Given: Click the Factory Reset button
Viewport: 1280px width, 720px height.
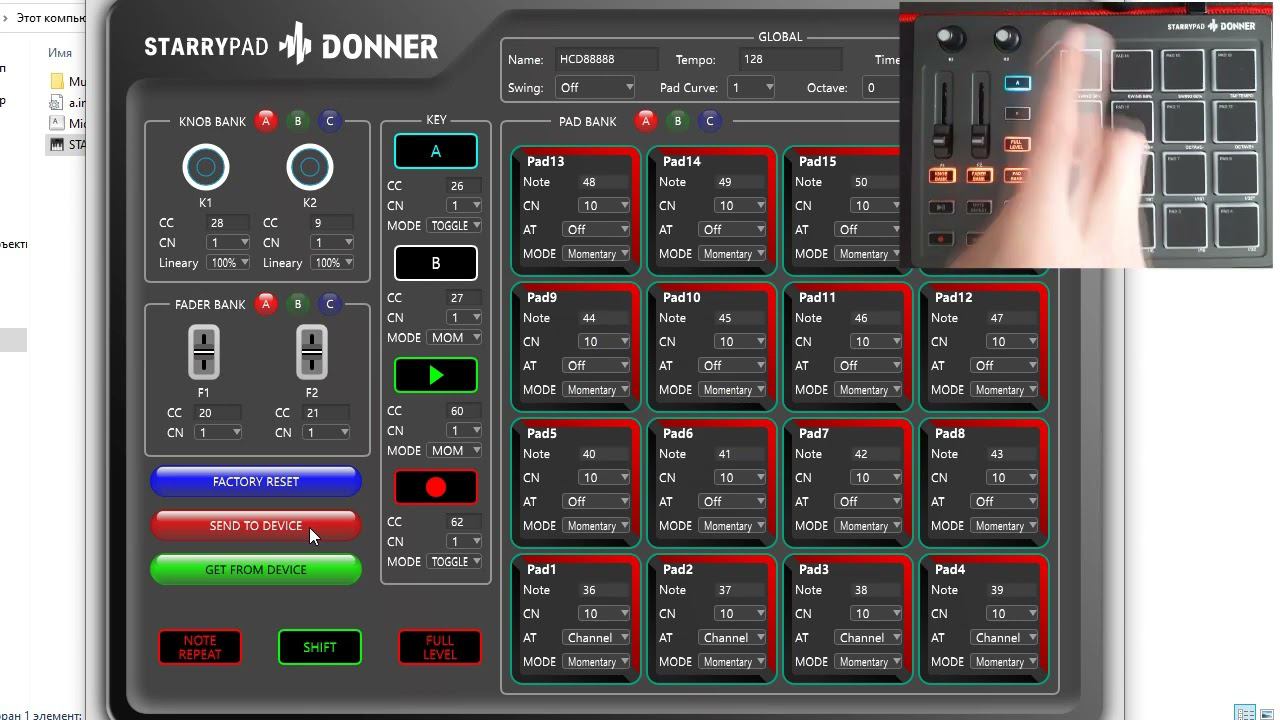Looking at the screenshot, I should (256, 482).
